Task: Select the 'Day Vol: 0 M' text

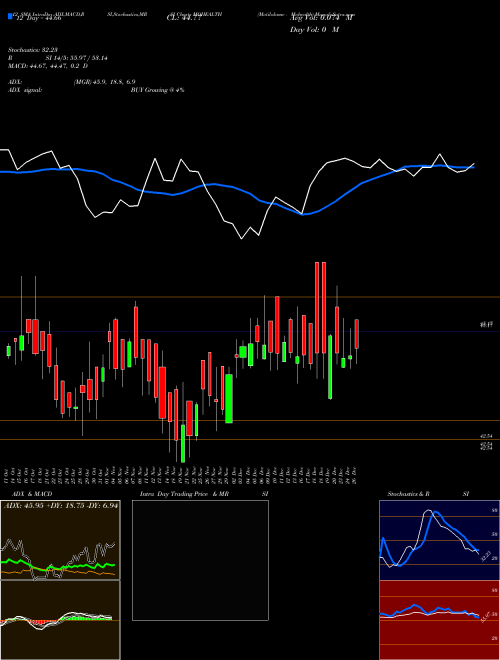Action: (x=314, y=30)
